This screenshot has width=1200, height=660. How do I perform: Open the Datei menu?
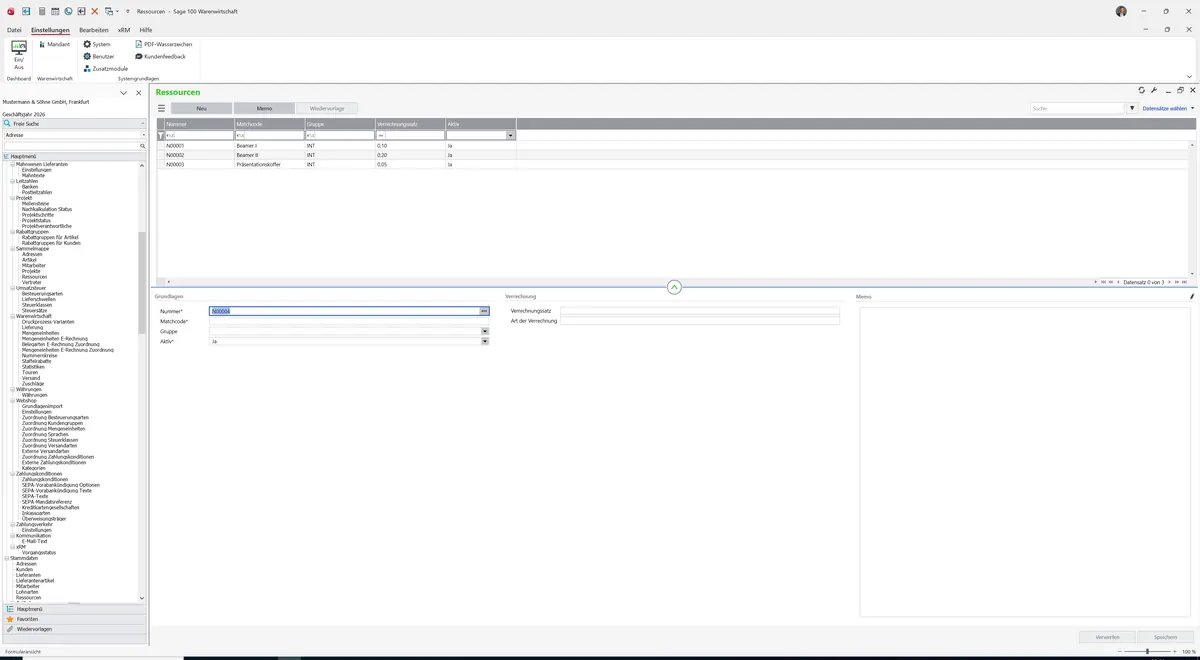pos(14,30)
